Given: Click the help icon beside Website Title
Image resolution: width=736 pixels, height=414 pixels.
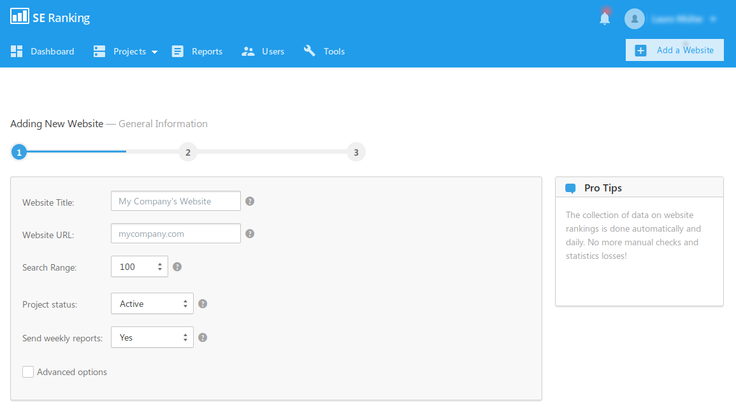Looking at the screenshot, I should coord(250,201).
